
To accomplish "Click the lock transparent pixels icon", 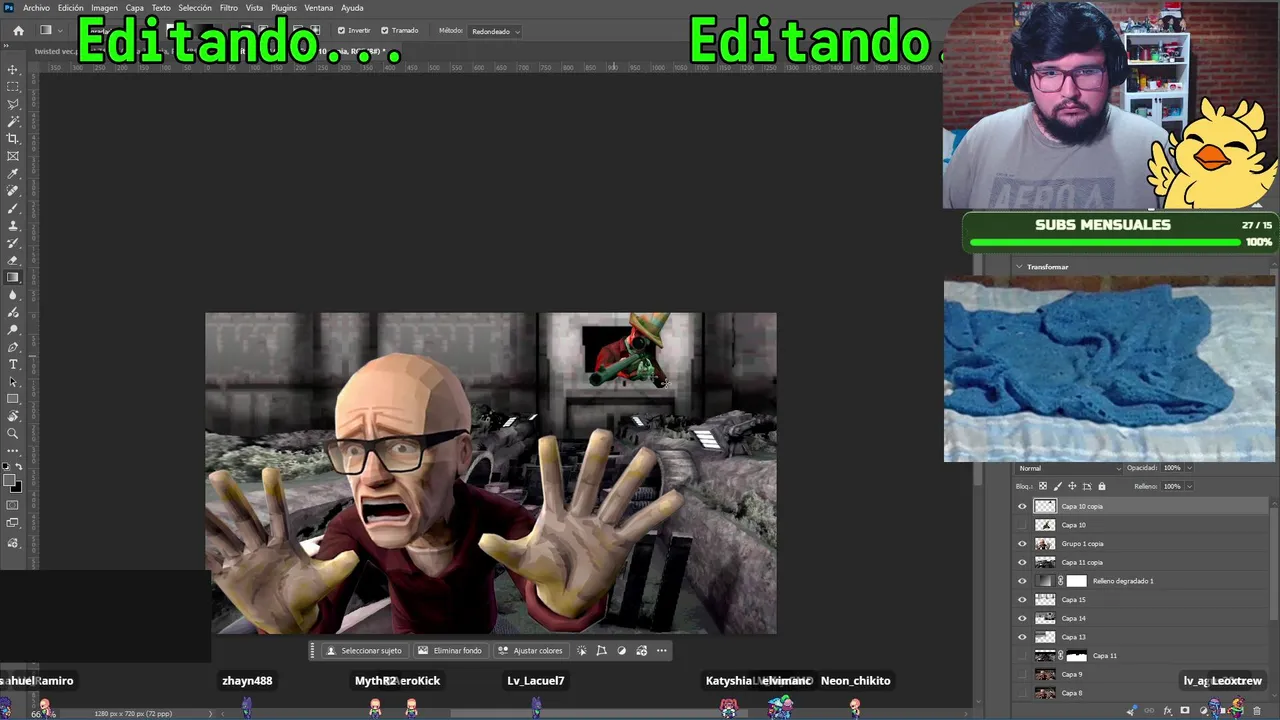I will [x=1044, y=487].
